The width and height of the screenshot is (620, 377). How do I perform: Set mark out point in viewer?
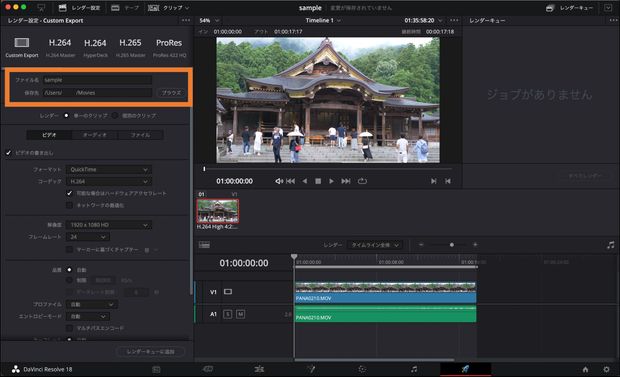448,181
